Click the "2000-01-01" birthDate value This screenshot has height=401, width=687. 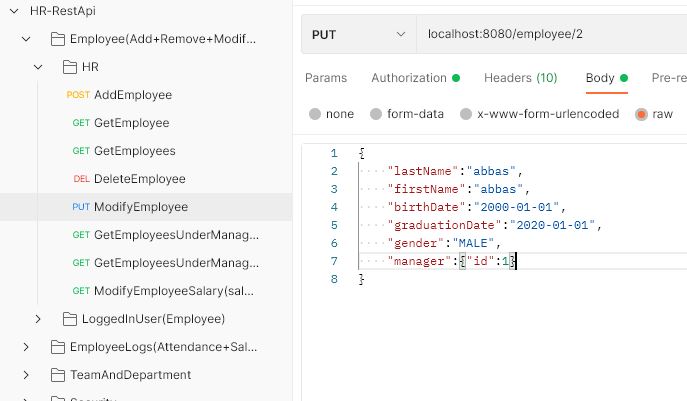tap(516, 207)
